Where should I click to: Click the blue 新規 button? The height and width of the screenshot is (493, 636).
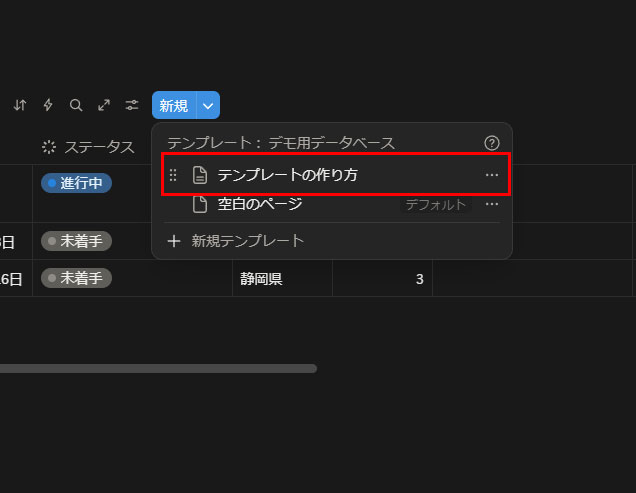coord(174,105)
